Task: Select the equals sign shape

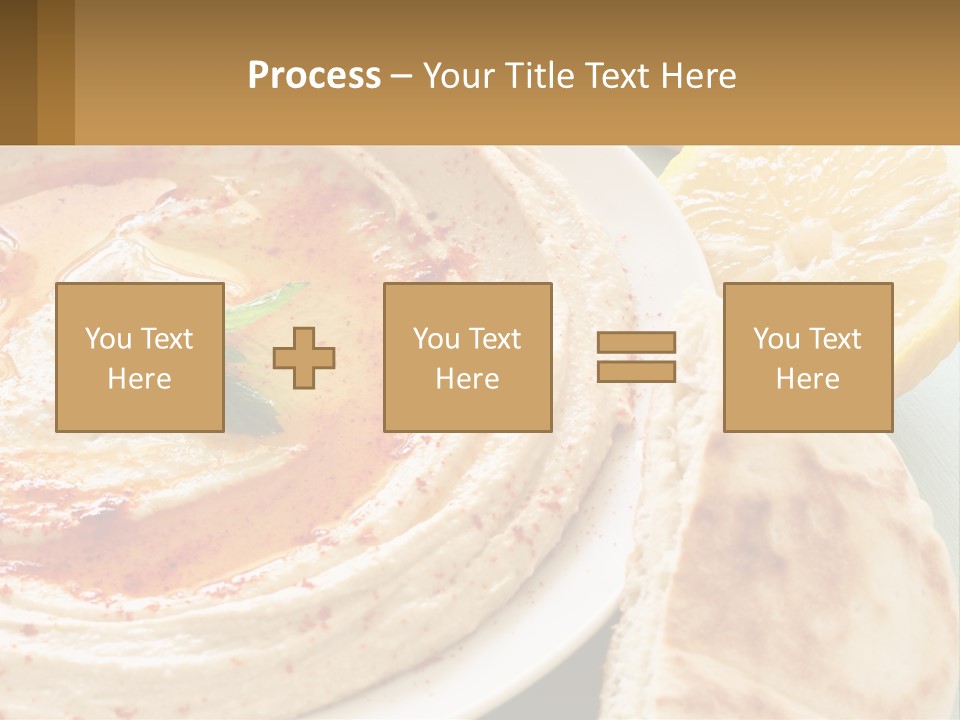Action: pos(636,357)
